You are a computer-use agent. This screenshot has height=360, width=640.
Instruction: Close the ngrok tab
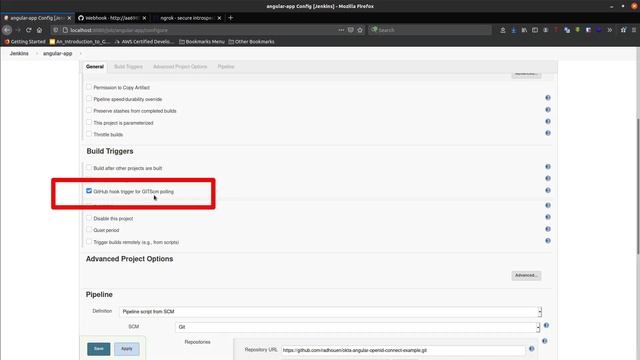[x=219, y=18]
